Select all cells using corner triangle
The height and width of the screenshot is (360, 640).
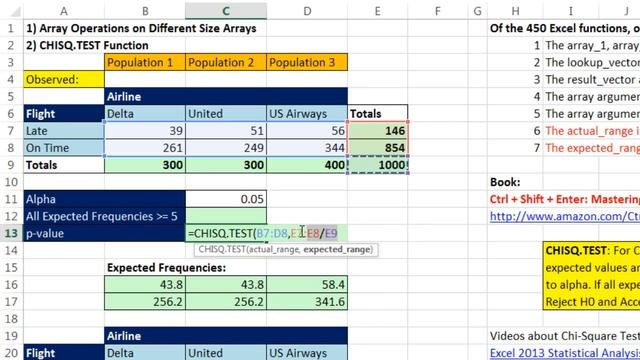(16, 11)
